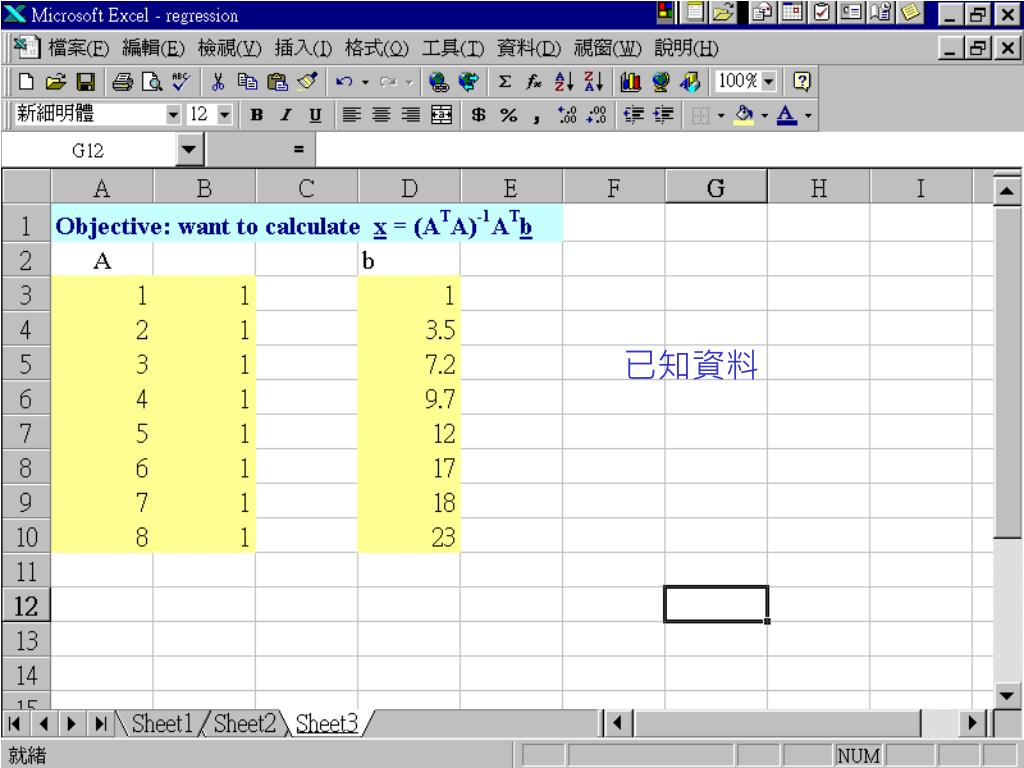Decrease decimal places
Viewport: 1024px width, 768px height.
point(597,116)
